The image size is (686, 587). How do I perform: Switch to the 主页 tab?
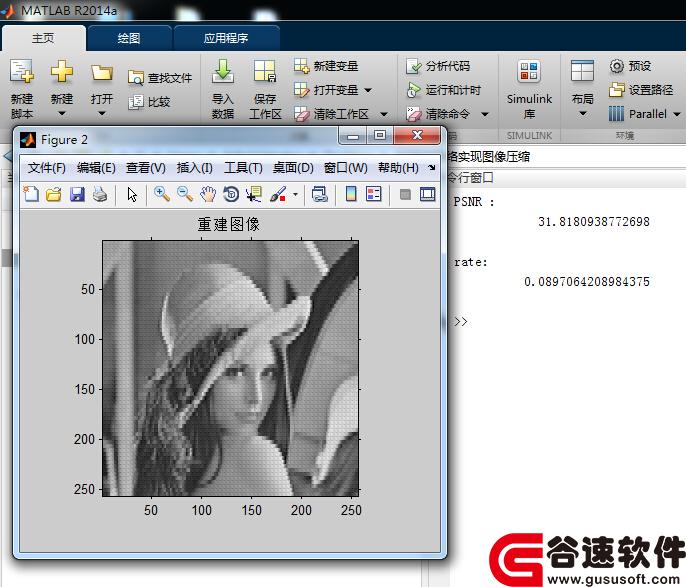pos(43,38)
